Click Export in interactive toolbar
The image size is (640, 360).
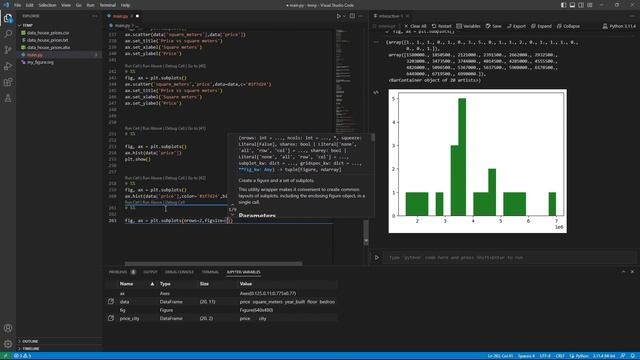pyautogui.click(x=516, y=26)
